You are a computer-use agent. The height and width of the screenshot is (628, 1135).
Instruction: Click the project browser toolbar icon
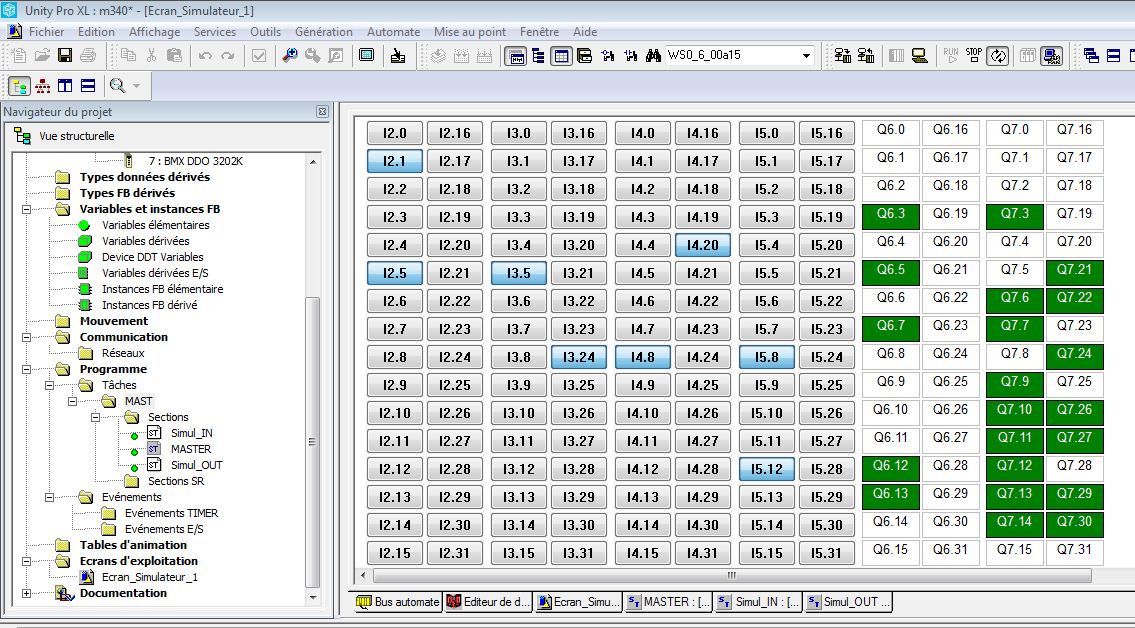(x=538, y=56)
